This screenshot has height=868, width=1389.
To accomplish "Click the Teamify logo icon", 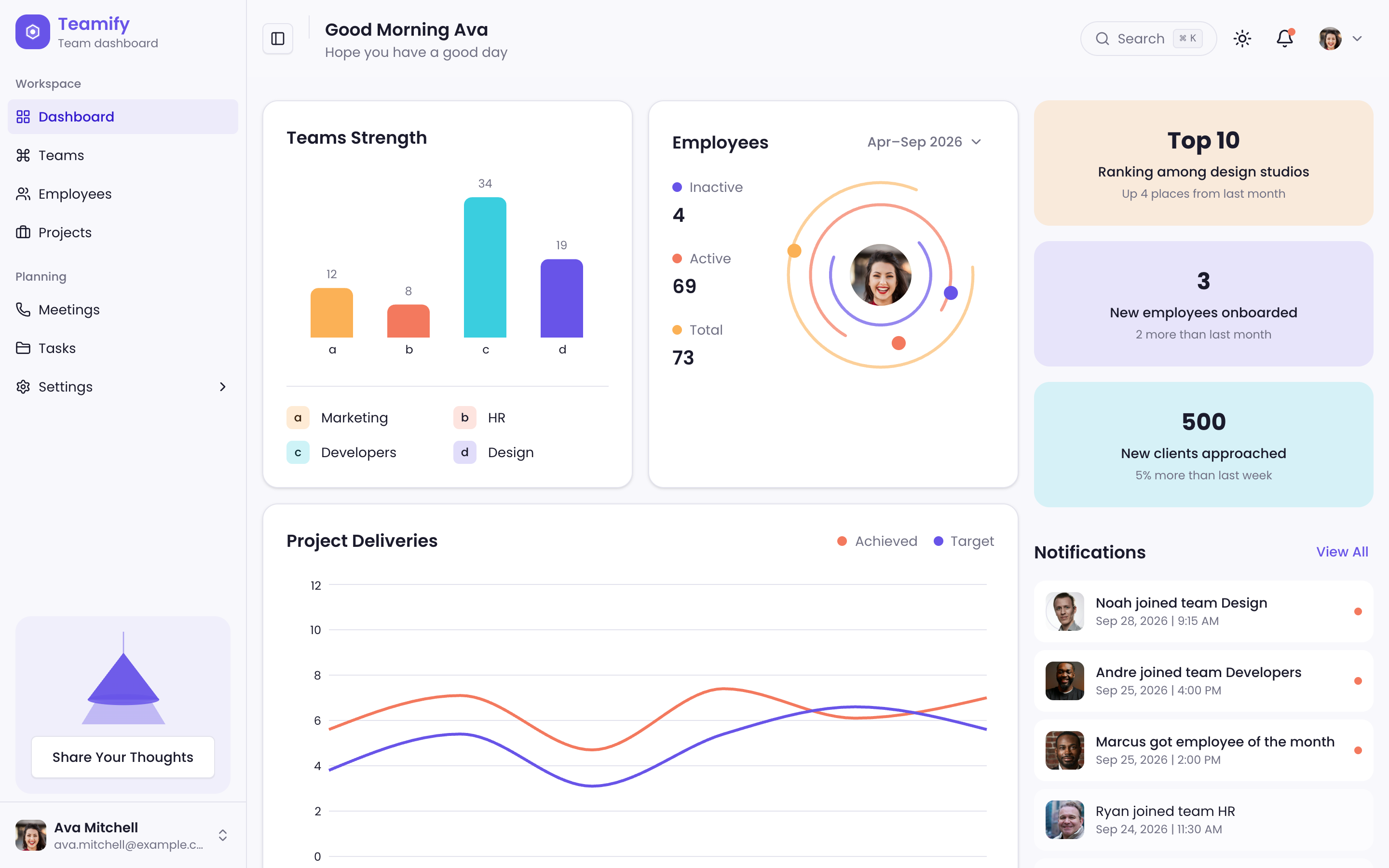I will tap(33, 32).
